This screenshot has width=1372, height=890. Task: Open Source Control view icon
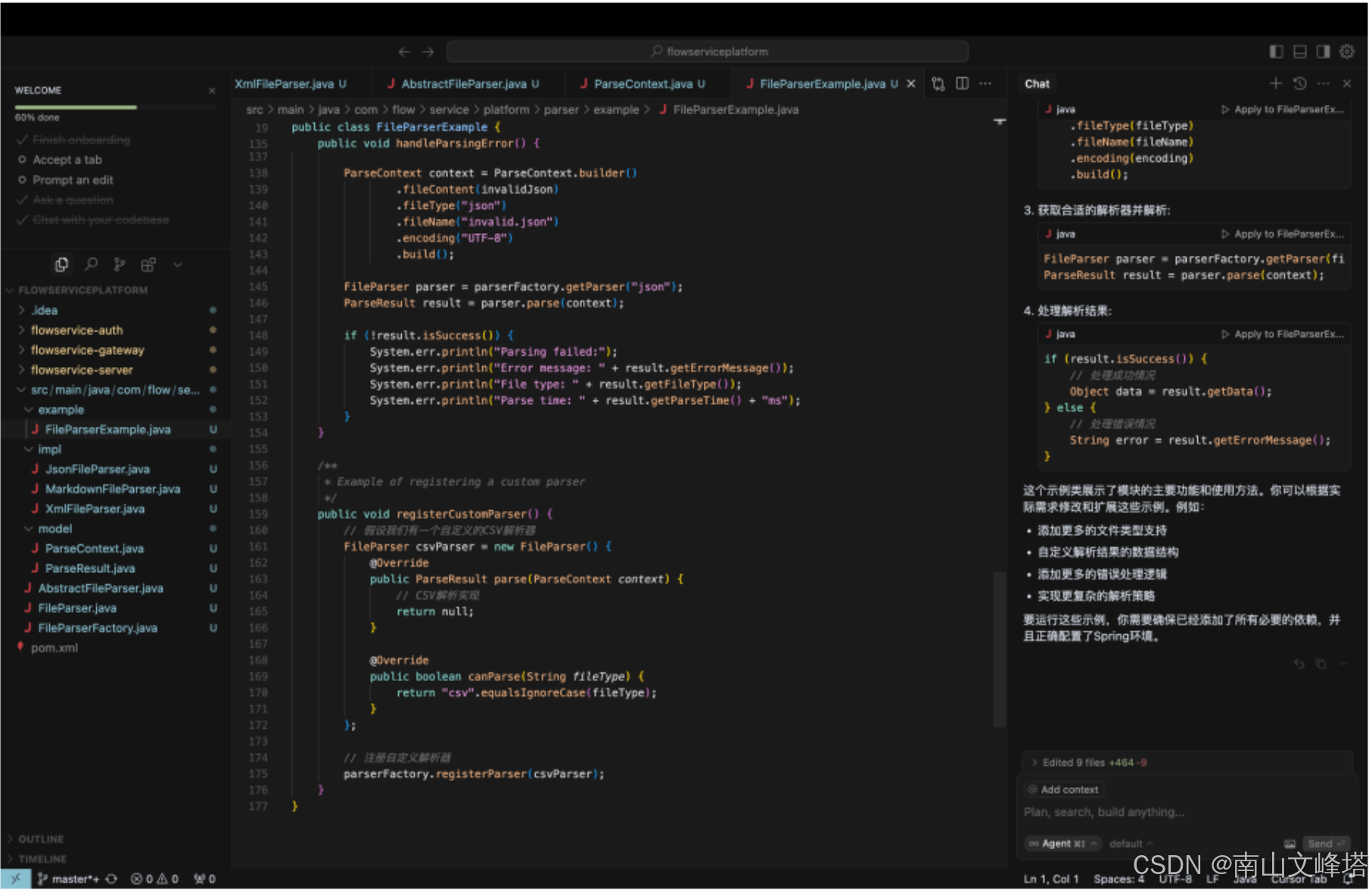click(120, 264)
